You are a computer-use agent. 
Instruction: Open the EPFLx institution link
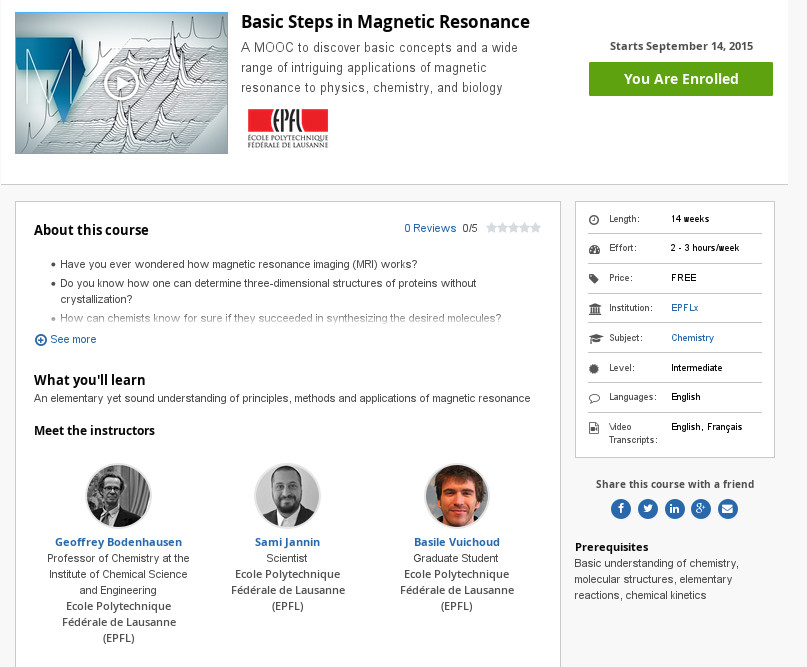[x=685, y=308]
